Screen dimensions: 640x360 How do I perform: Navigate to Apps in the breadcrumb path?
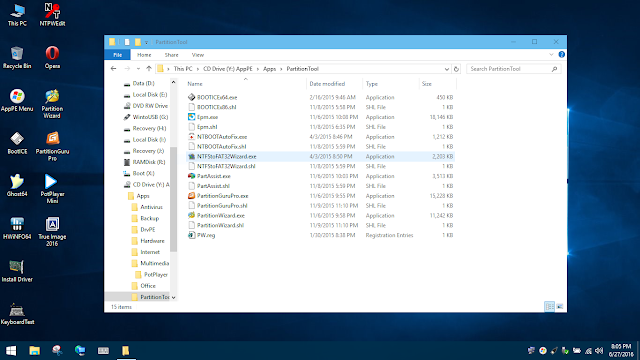point(269,69)
